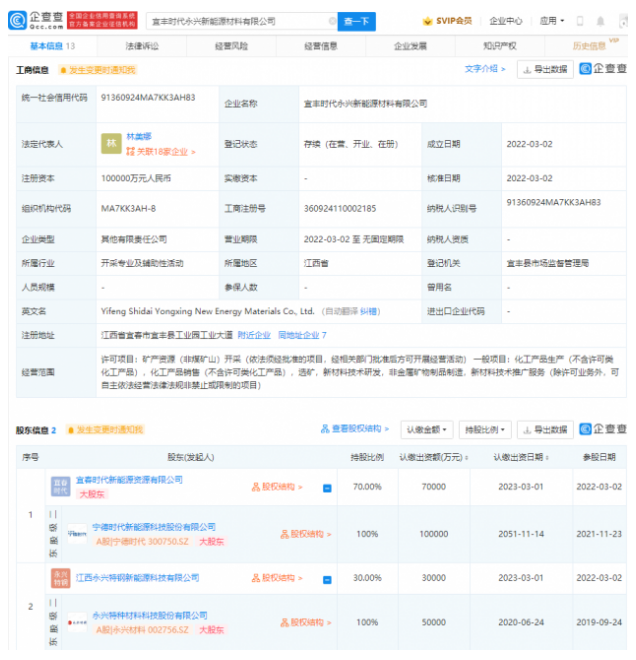This screenshot has width=636, height=660.
Task: Switch to the 法律诉讼 tab
Action: (x=142, y=46)
